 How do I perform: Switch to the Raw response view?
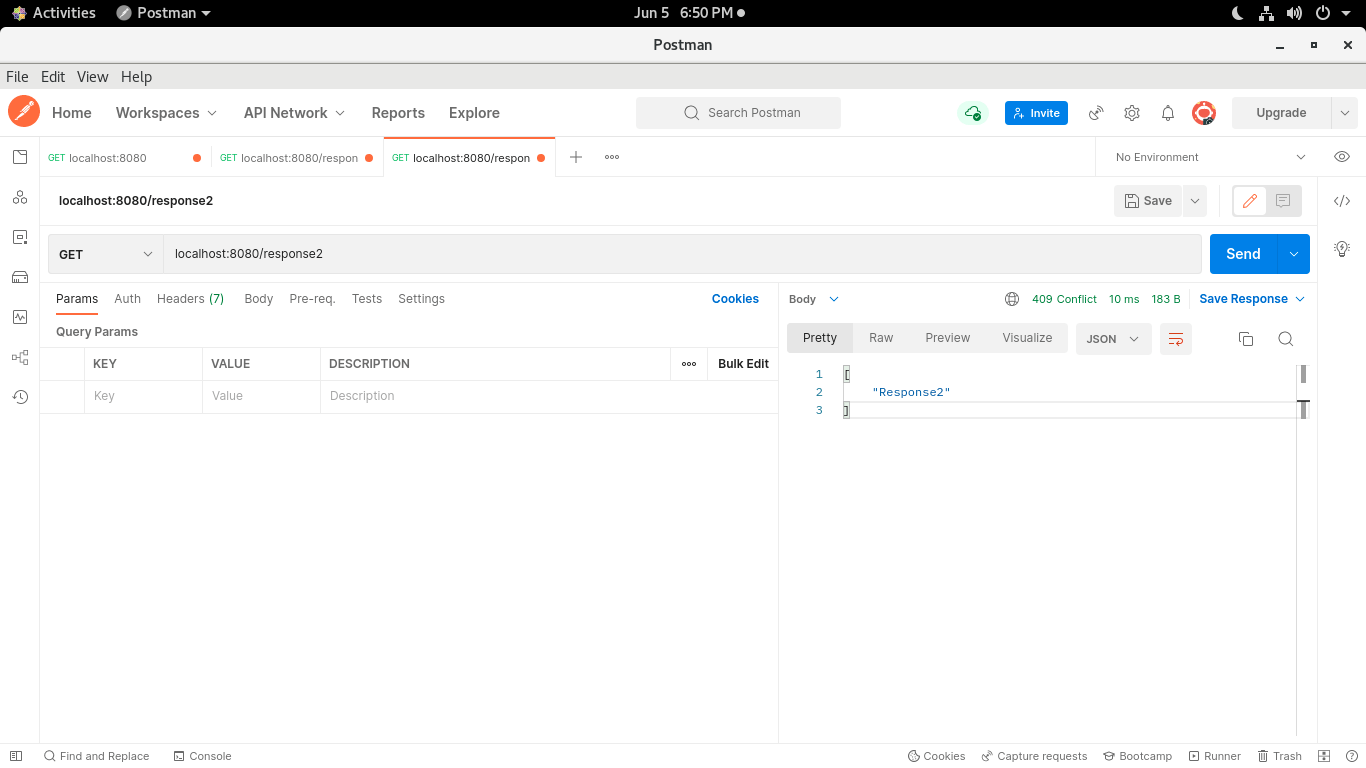[880, 338]
